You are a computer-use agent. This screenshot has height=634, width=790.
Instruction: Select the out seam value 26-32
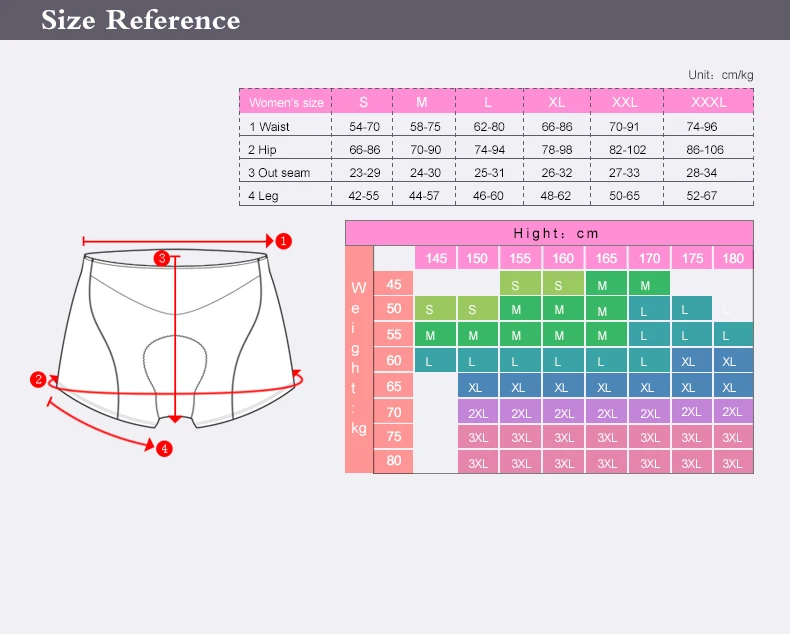(x=557, y=173)
